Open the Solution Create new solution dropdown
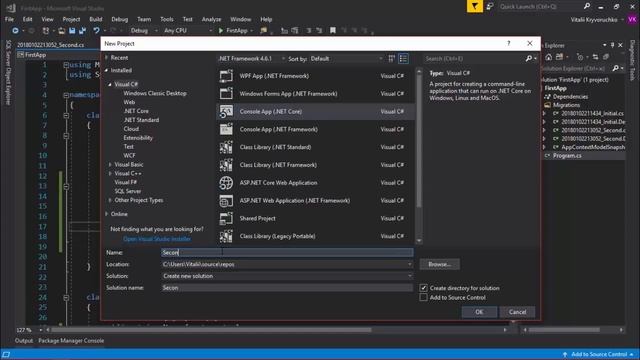 (x=409, y=276)
